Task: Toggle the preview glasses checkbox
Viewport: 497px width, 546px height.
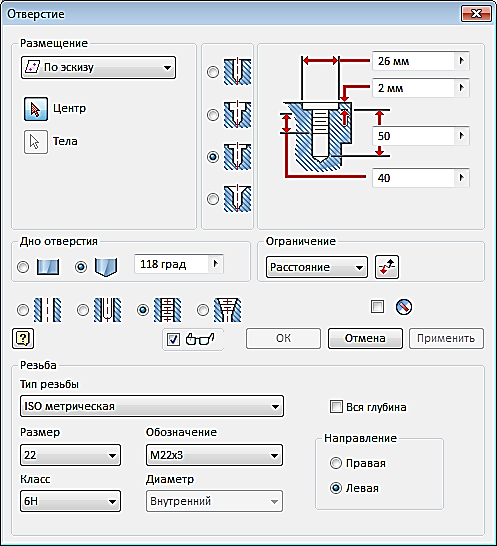Action: [x=173, y=339]
